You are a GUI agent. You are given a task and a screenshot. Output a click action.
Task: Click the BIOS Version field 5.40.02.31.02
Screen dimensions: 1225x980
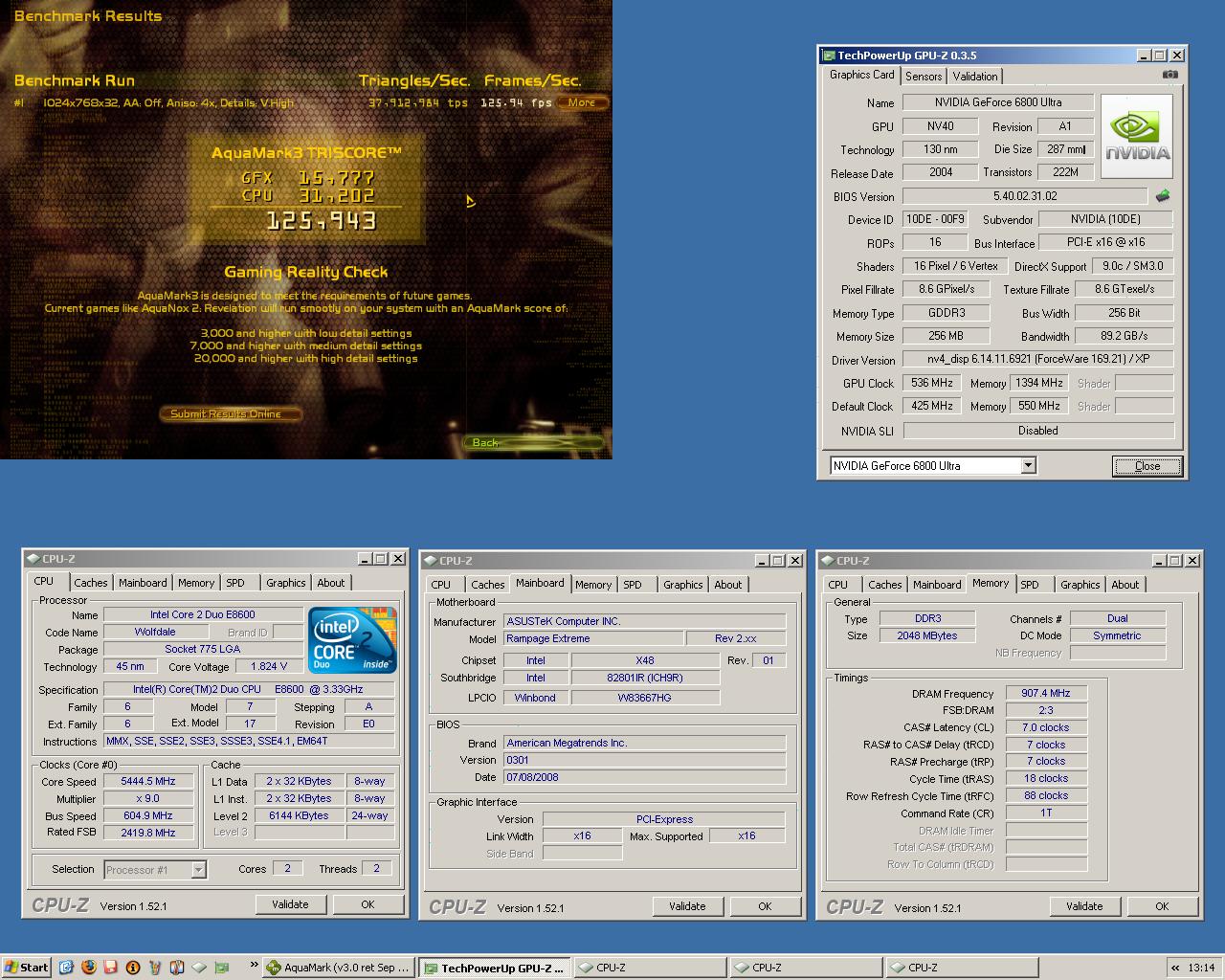(x=1025, y=196)
